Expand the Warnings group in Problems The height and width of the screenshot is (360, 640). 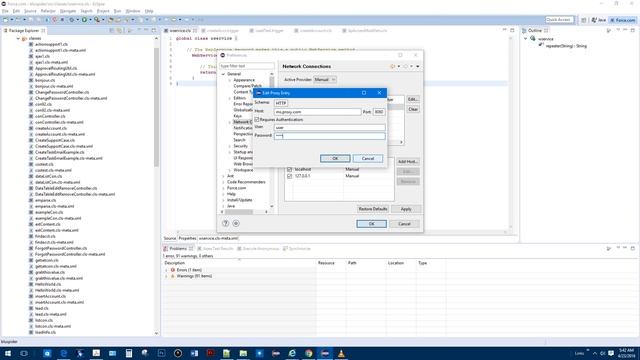coord(167,276)
